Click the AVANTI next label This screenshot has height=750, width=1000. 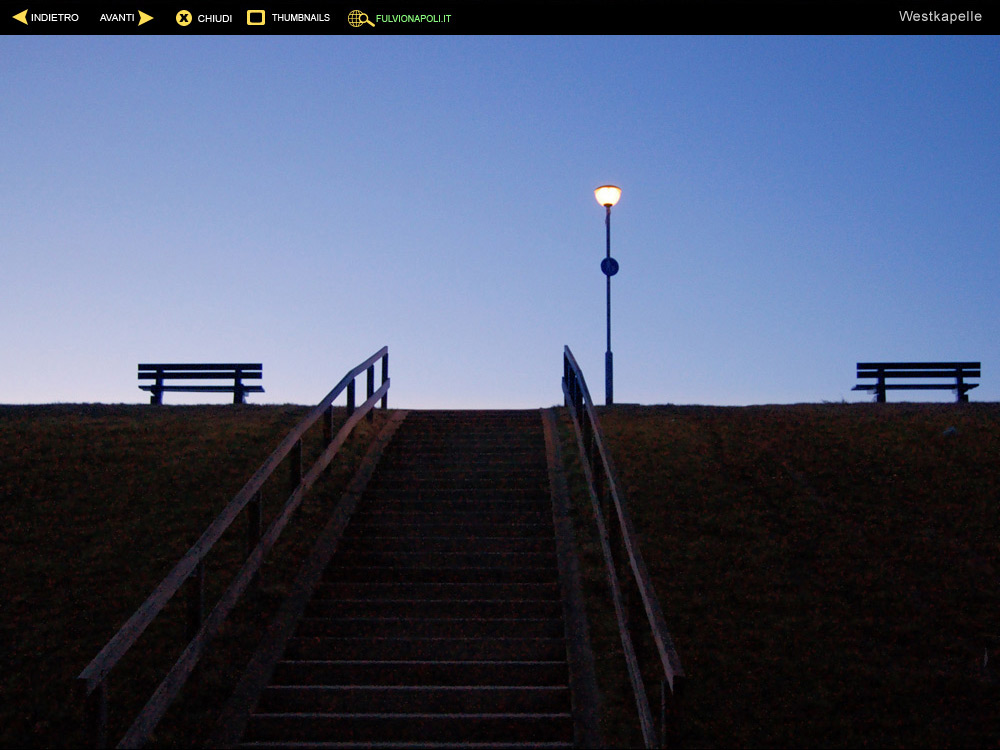tap(117, 18)
